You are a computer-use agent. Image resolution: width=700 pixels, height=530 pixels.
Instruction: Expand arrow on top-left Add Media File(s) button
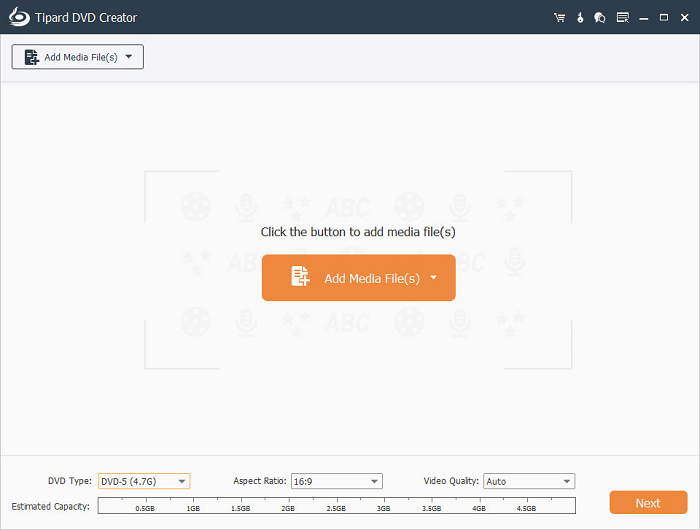pos(129,57)
